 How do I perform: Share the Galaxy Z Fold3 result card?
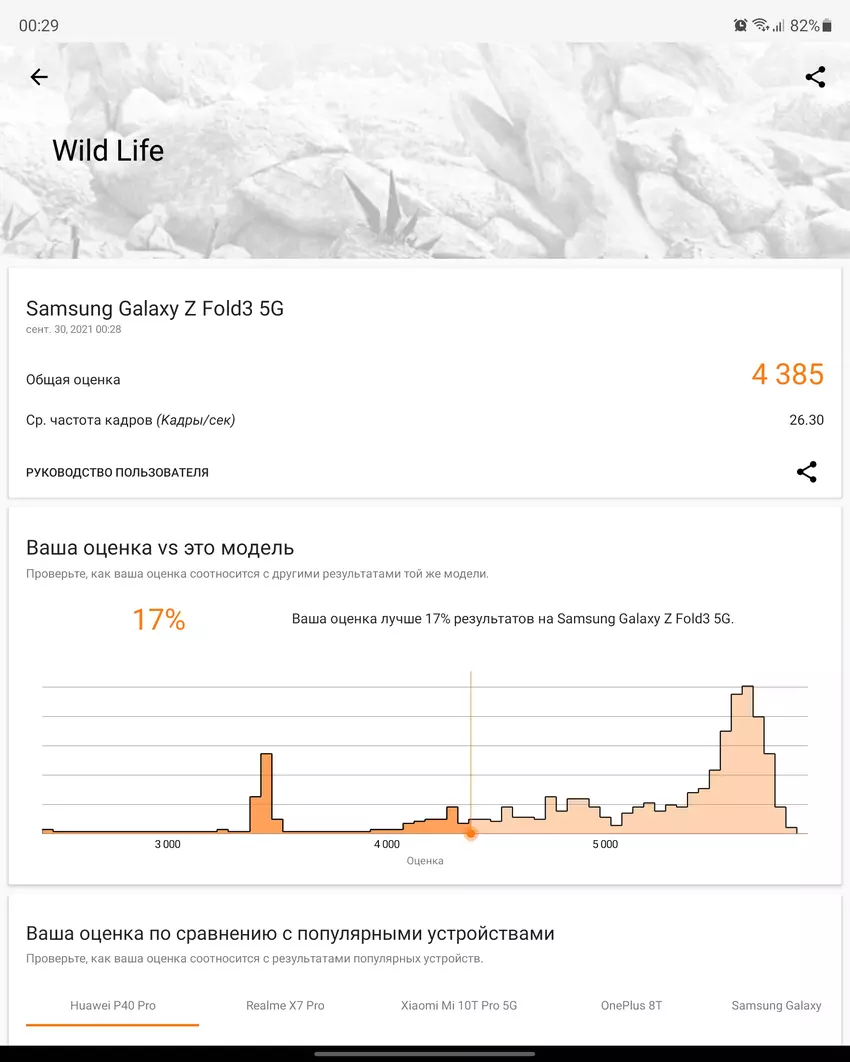[806, 472]
